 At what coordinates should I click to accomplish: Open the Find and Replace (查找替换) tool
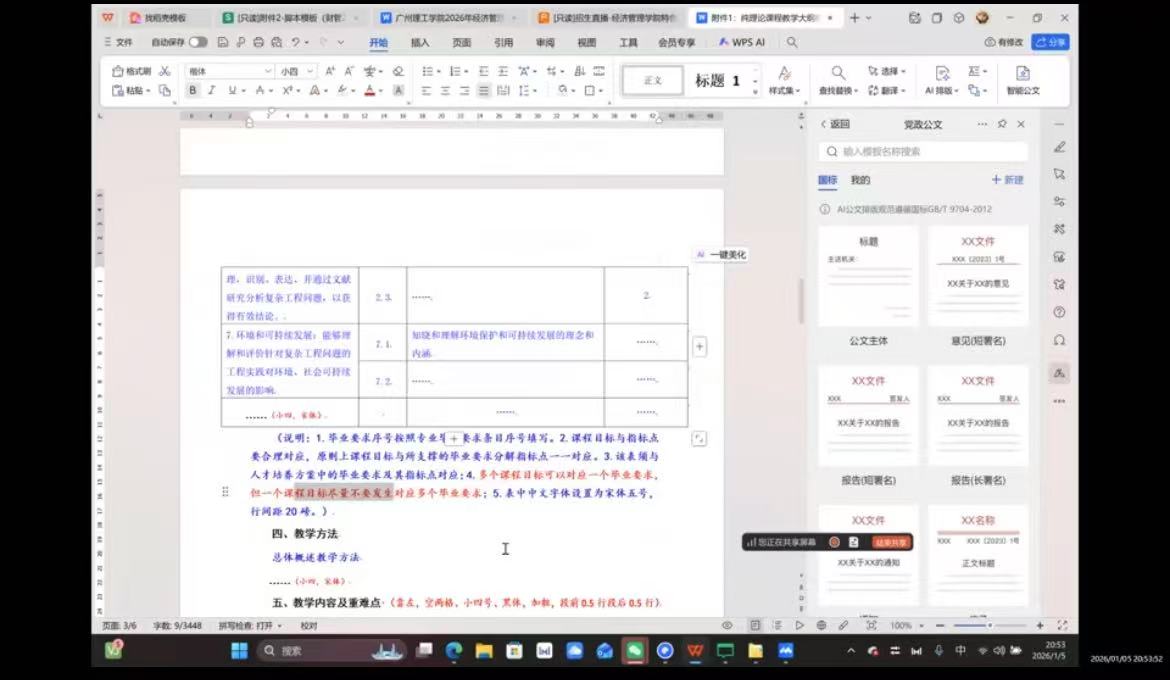click(x=838, y=80)
